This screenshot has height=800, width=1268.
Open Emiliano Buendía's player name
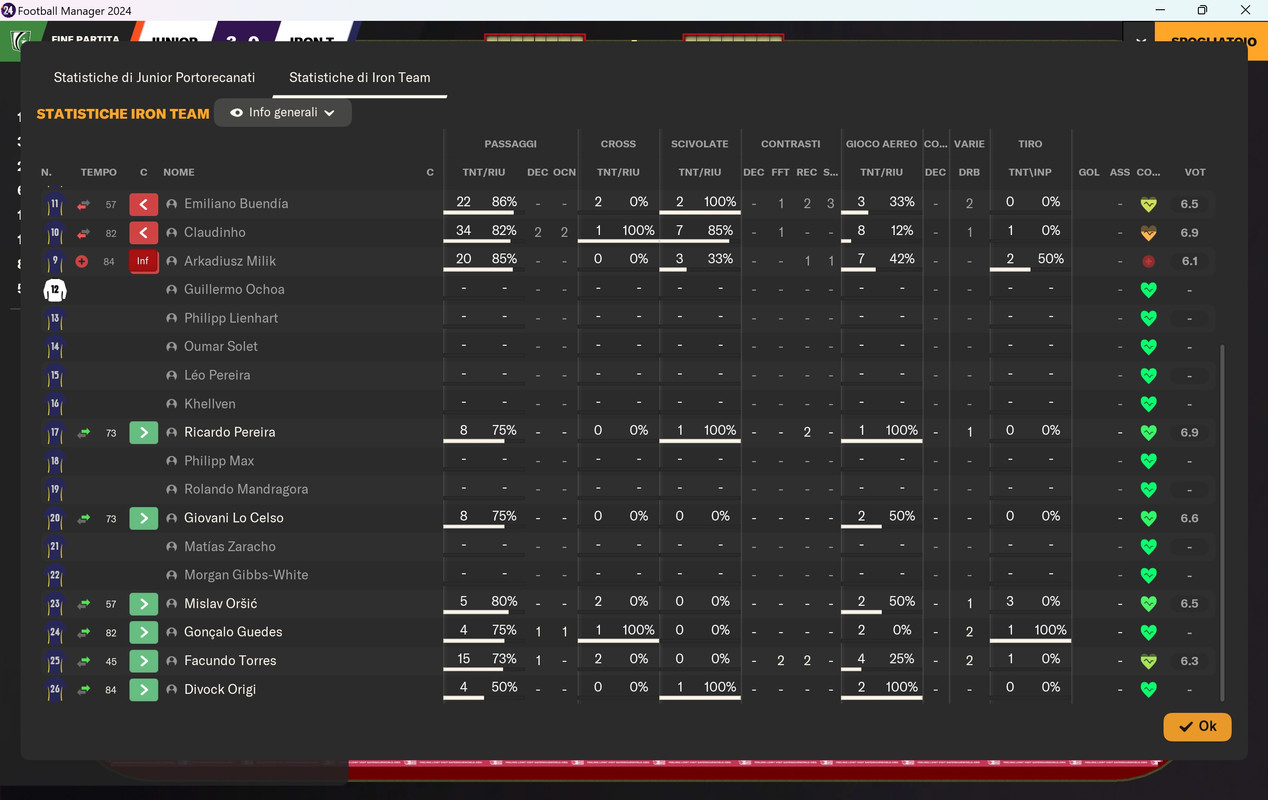click(236, 204)
